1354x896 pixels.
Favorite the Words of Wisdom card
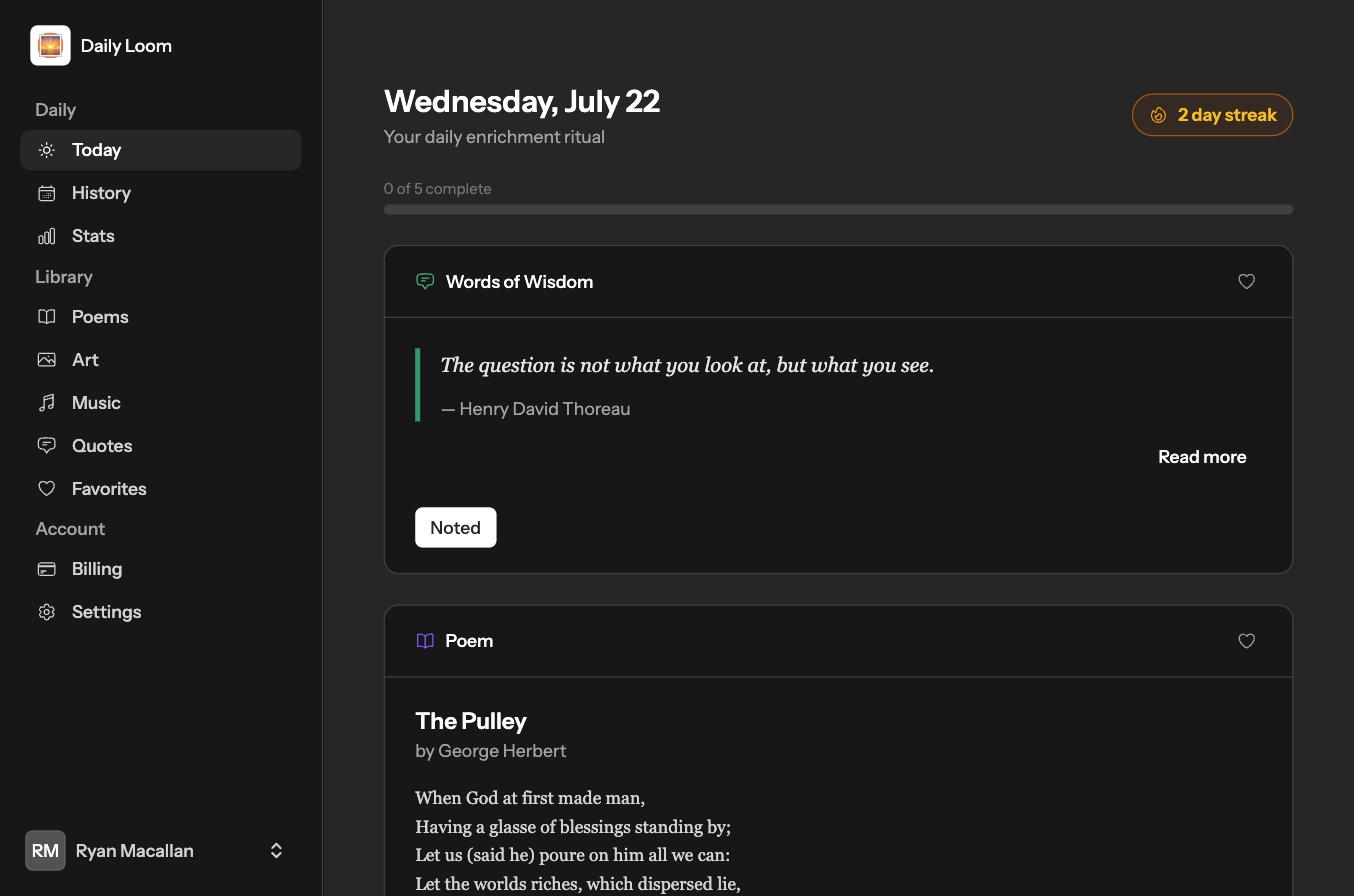click(x=1246, y=282)
